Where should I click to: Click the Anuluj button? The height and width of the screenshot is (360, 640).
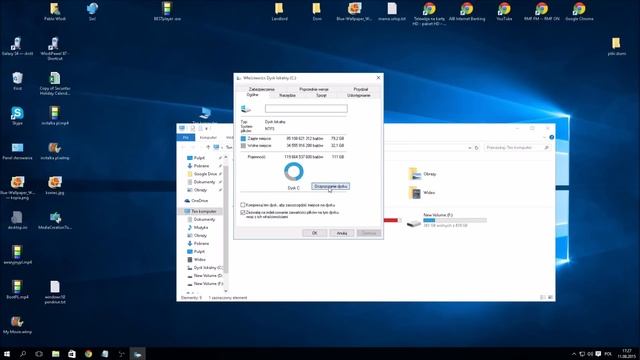342,233
